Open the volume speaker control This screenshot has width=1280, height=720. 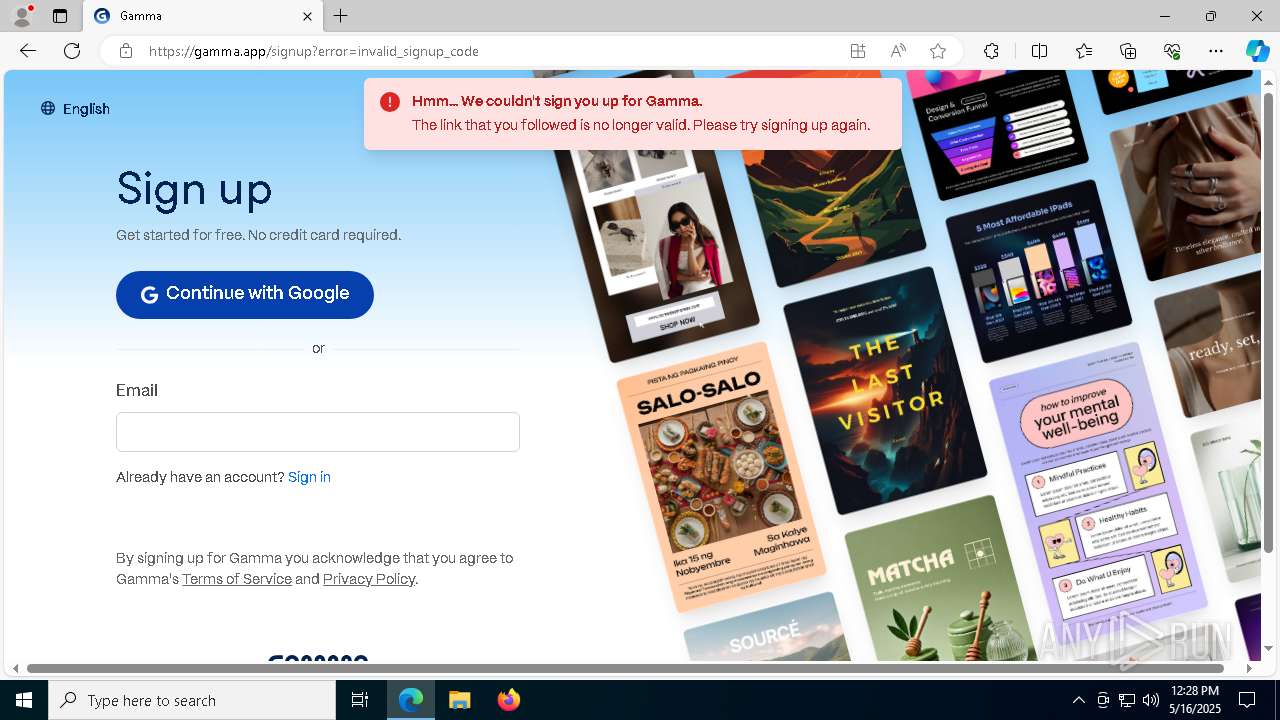(1151, 700)
